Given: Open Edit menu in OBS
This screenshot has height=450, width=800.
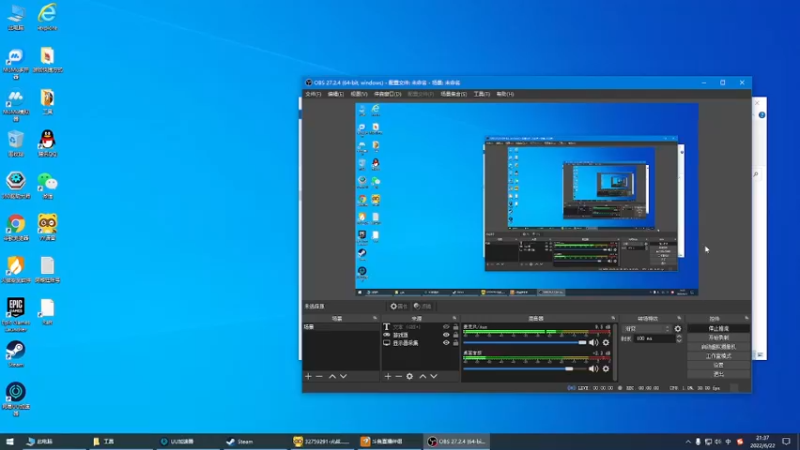Looking at the screenshot, I should click(x=336, y=94).
